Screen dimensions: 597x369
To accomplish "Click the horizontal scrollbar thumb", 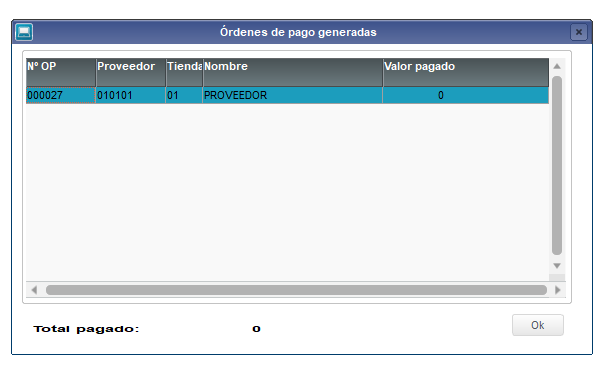I will tap(296, 290).
